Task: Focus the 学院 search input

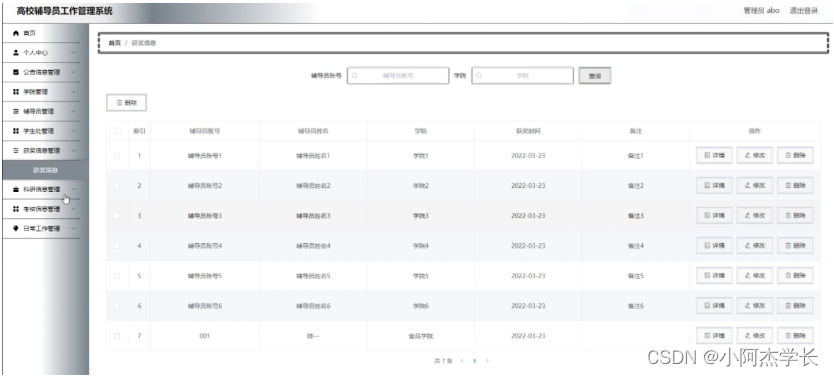Action: (522, 76)
